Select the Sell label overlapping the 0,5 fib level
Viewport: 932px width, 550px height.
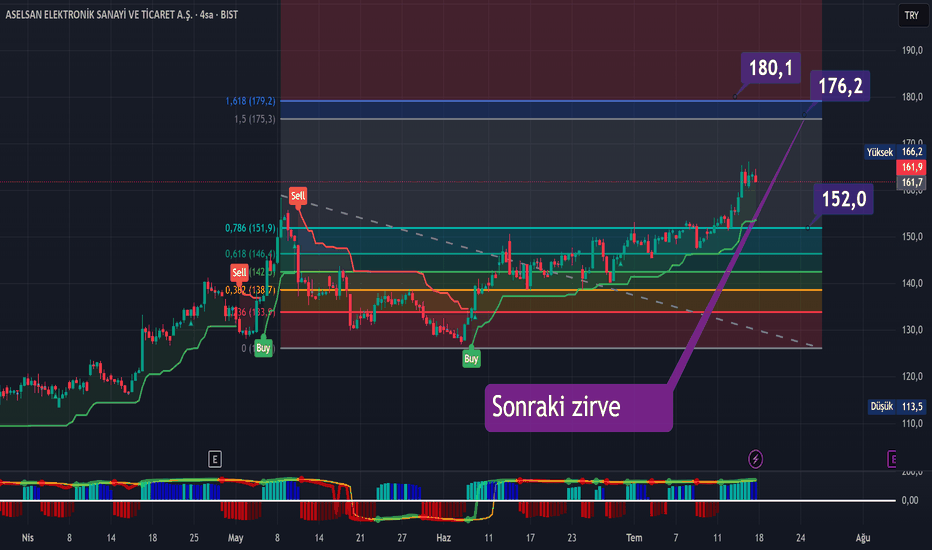[239, 272]
